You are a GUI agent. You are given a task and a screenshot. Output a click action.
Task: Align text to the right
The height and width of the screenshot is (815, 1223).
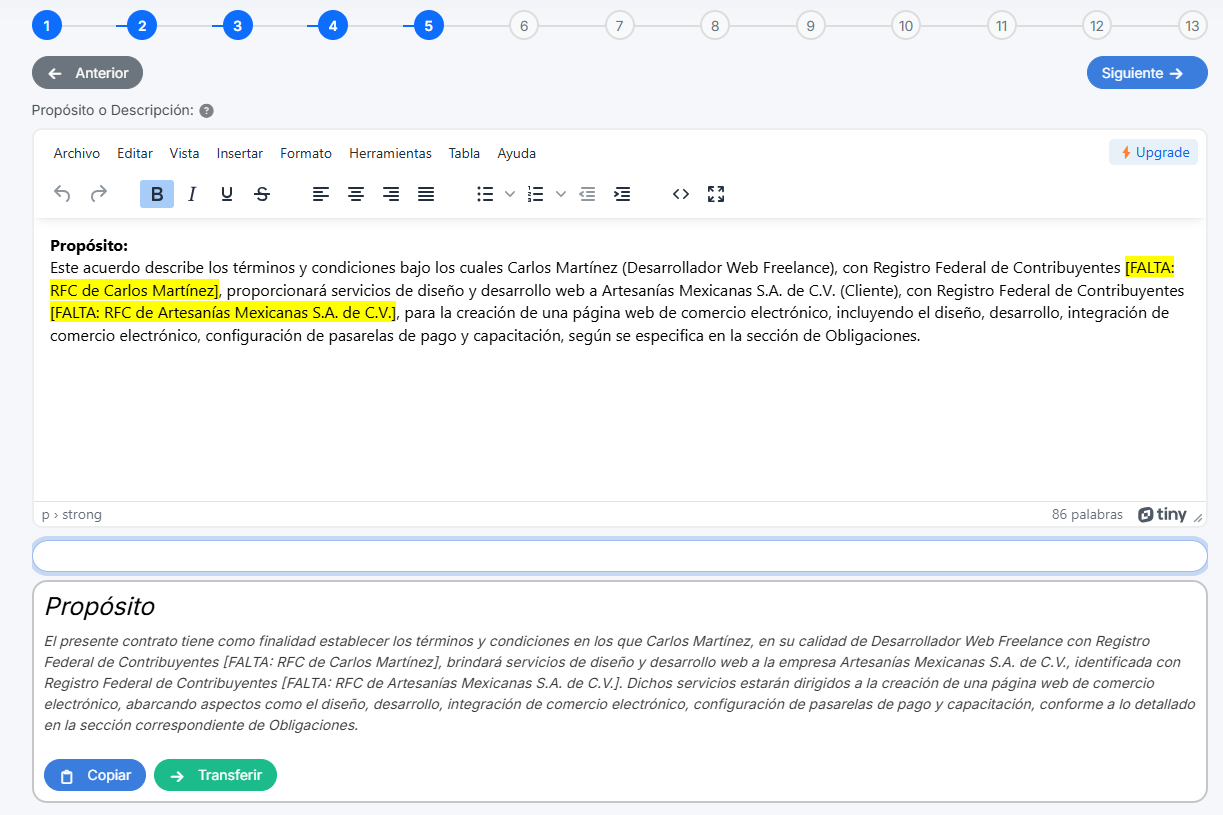pos(391,194)
